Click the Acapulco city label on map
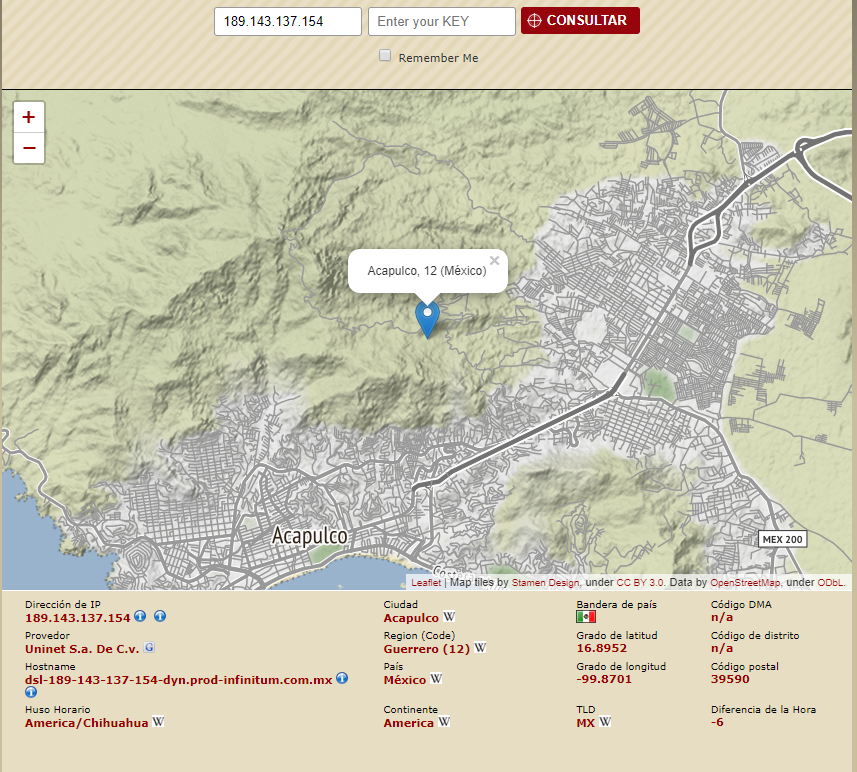Image resolution: width=857 pixels, height=772 pixels. (309, 536)
